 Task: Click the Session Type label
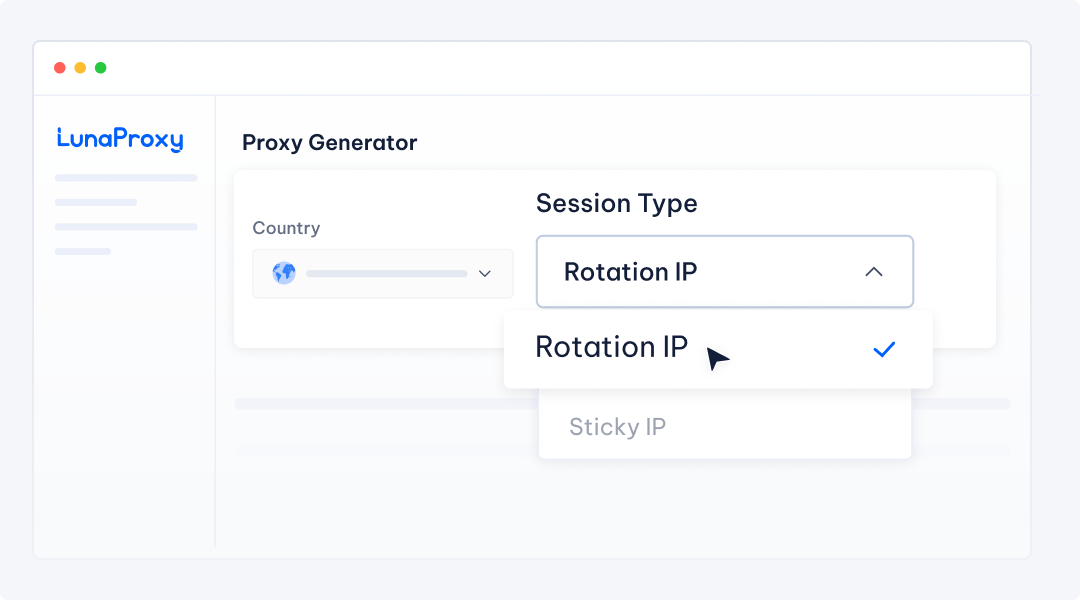click(x=616, y=203)
